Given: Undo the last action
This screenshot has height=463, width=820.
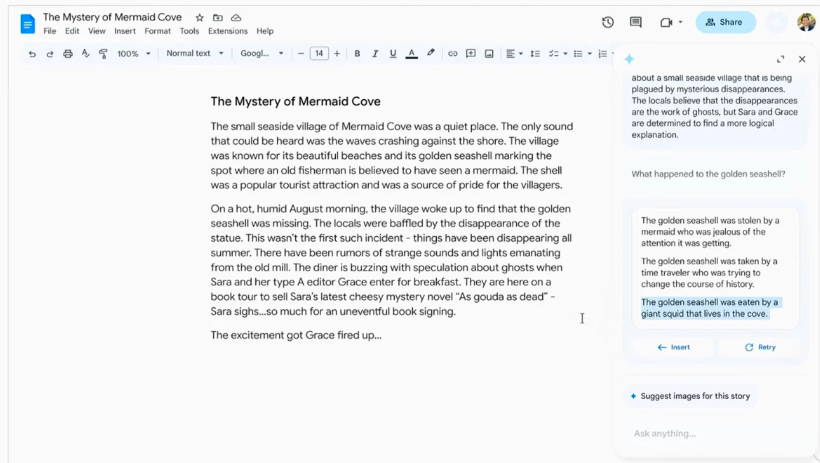Looking at the screenshot, I should tap(32, 54).
